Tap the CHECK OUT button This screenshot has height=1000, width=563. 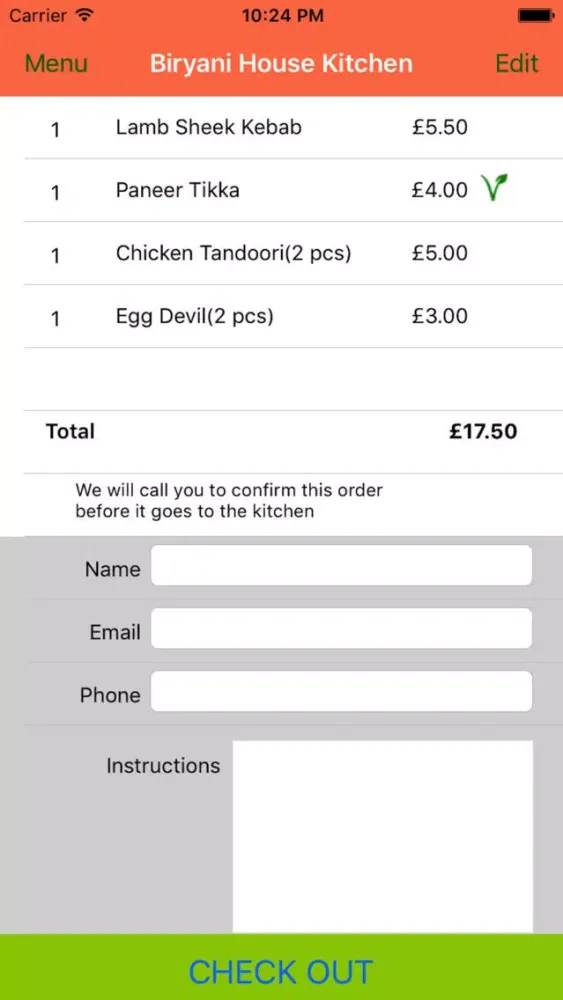point(281,967)
